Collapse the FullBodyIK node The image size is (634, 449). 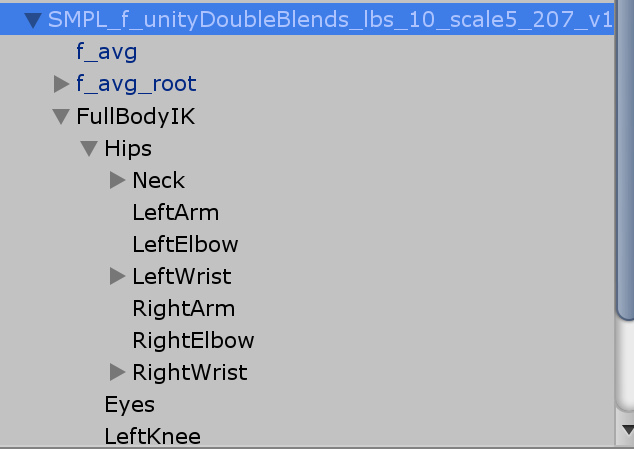[x=62, y=117]
